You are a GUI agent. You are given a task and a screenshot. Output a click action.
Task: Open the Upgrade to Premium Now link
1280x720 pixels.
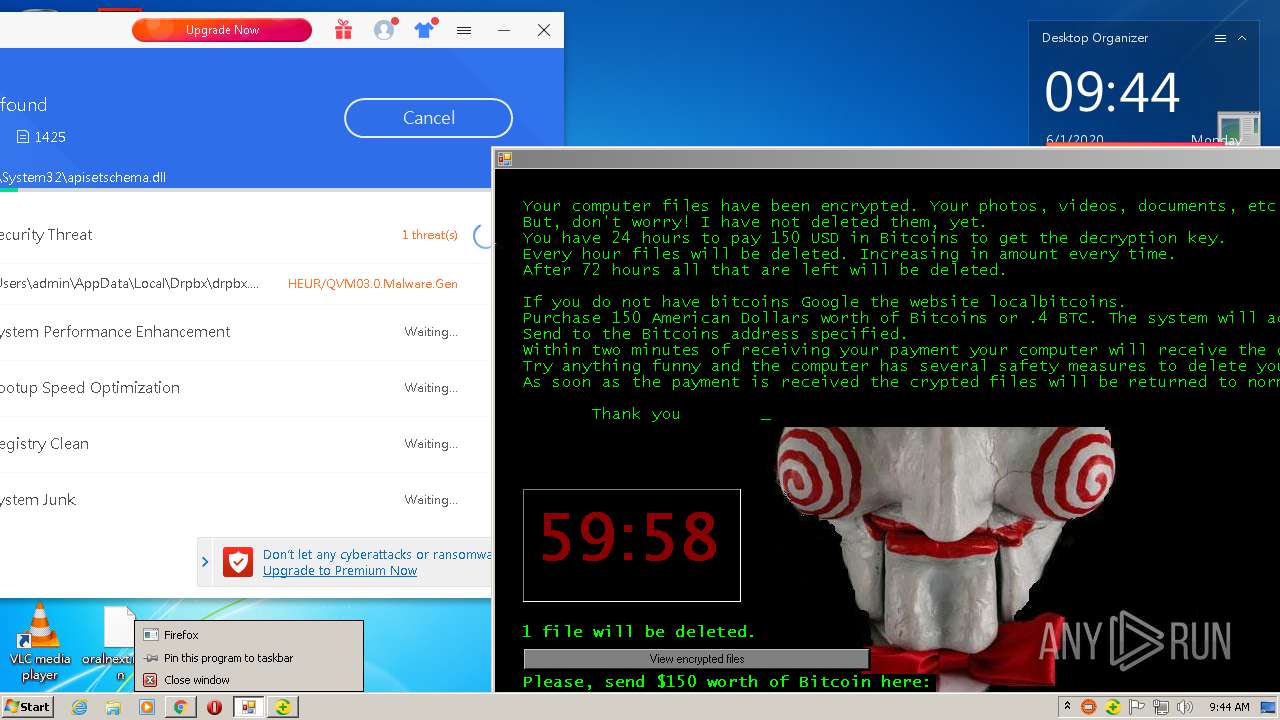(340, 571)
